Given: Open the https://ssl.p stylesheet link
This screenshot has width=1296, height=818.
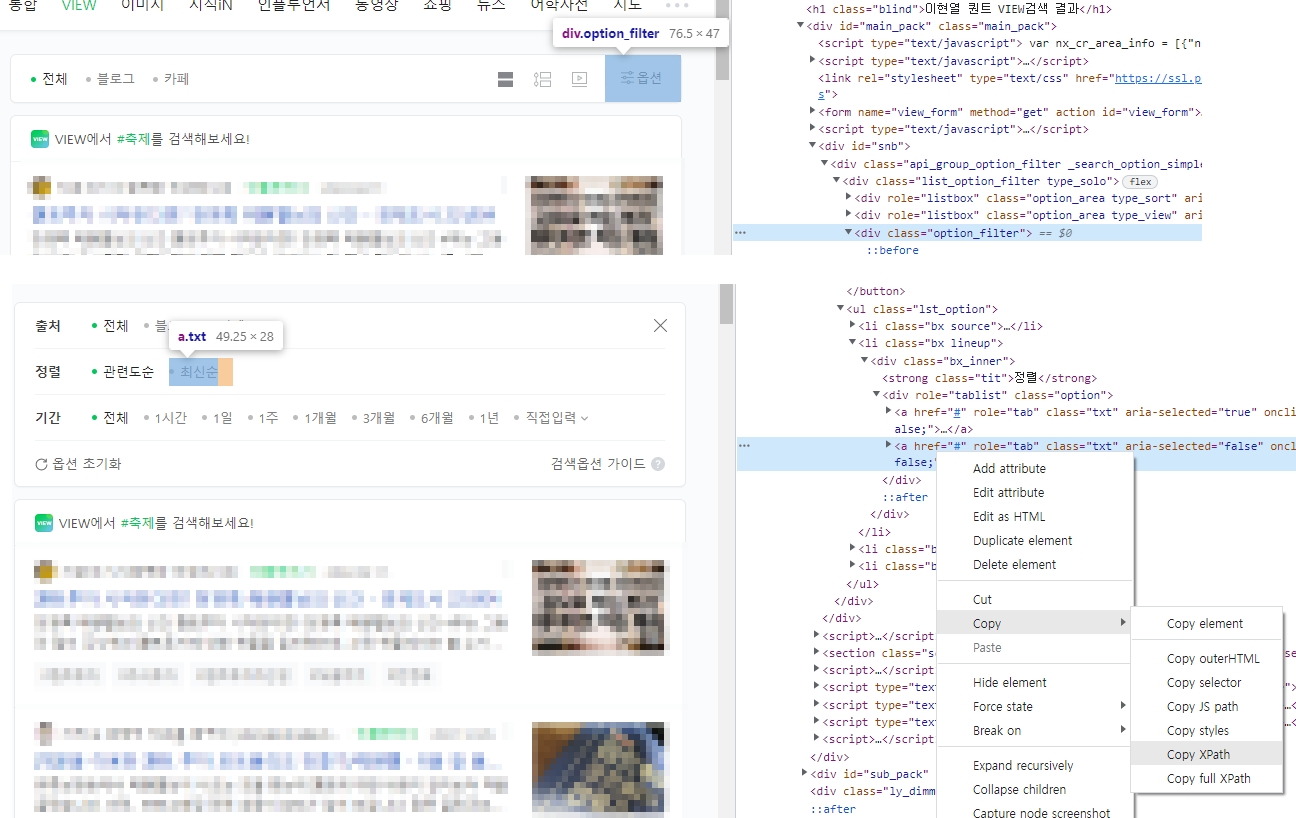Looking at the screenshot, I should pyautogui.click(x=1158, y=78).
